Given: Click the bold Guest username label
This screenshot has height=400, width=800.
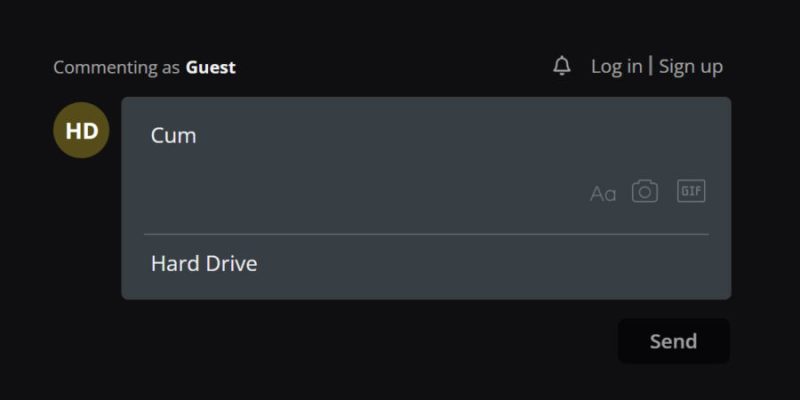Looking at the screenshot, I should tap(210, 68).
